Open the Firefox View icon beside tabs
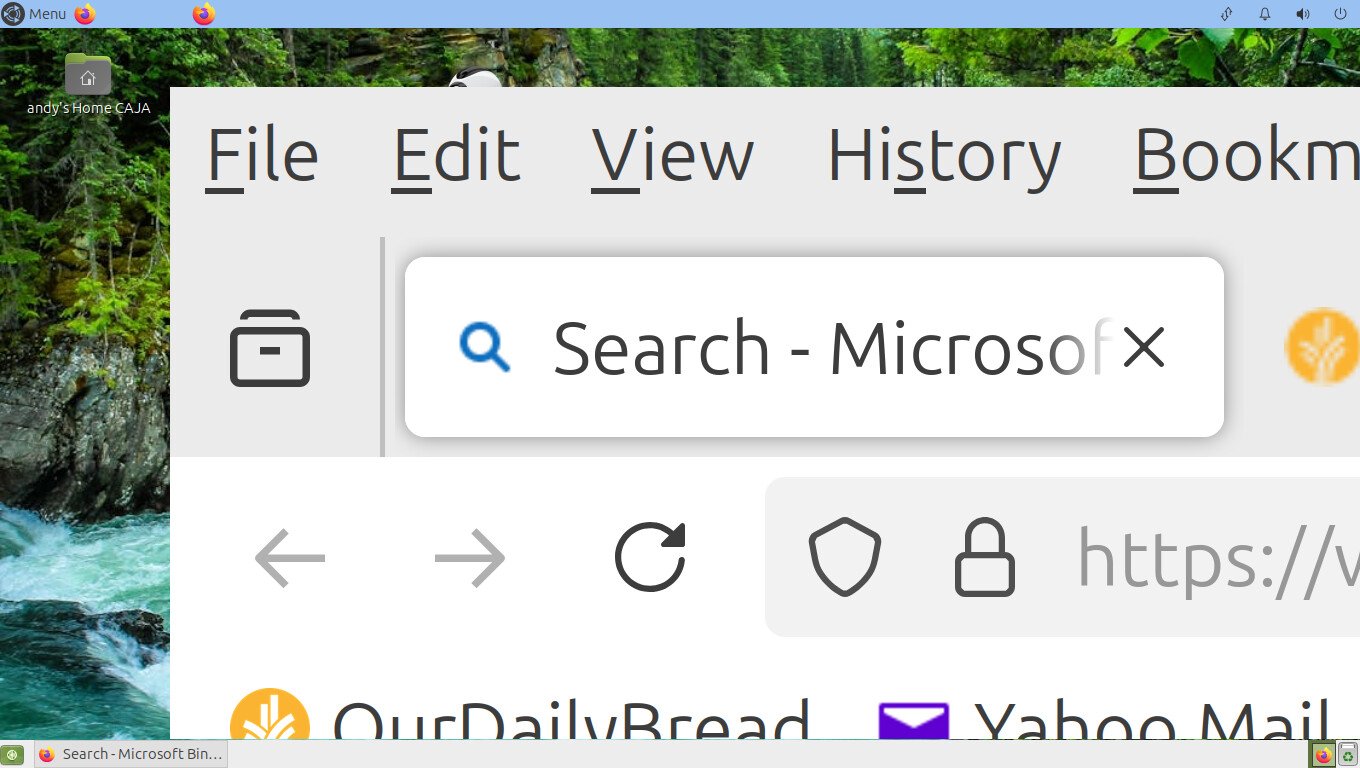The image size is (1360, 768). tap(270, 347)
